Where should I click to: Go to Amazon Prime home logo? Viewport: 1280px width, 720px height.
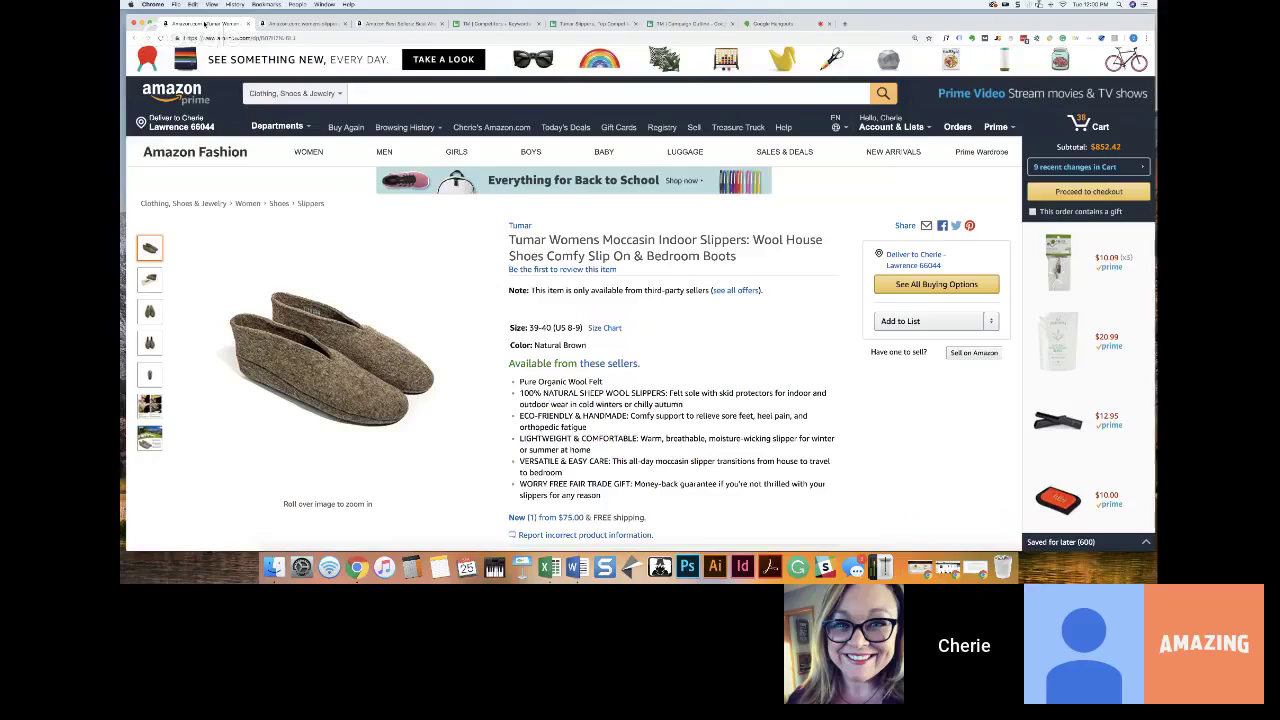pyautogui.click(x=176, y=93)
